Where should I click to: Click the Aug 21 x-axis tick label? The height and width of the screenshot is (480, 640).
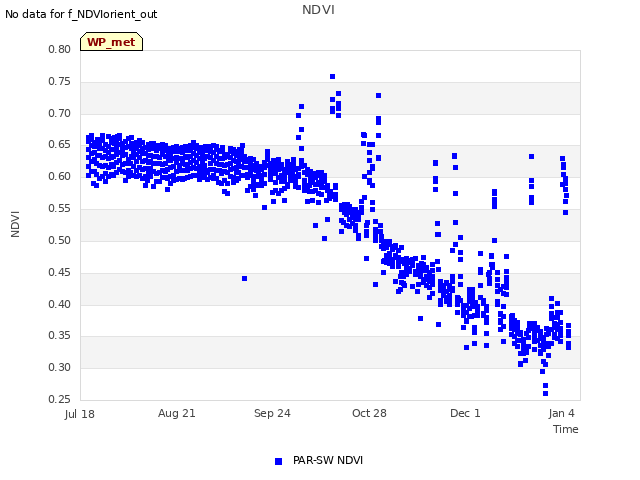(x=177, y=413)
